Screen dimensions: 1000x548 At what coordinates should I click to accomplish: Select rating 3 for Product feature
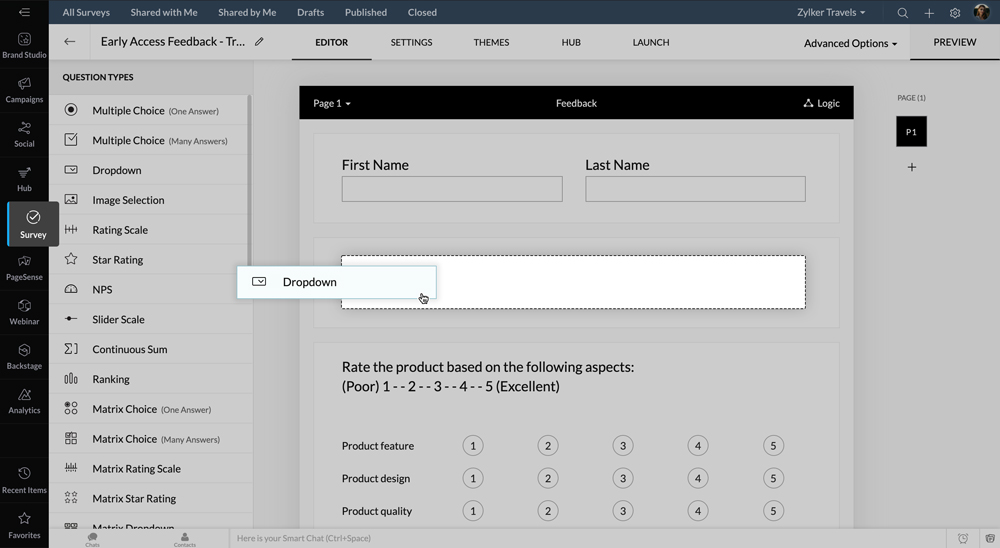[622, 446]
